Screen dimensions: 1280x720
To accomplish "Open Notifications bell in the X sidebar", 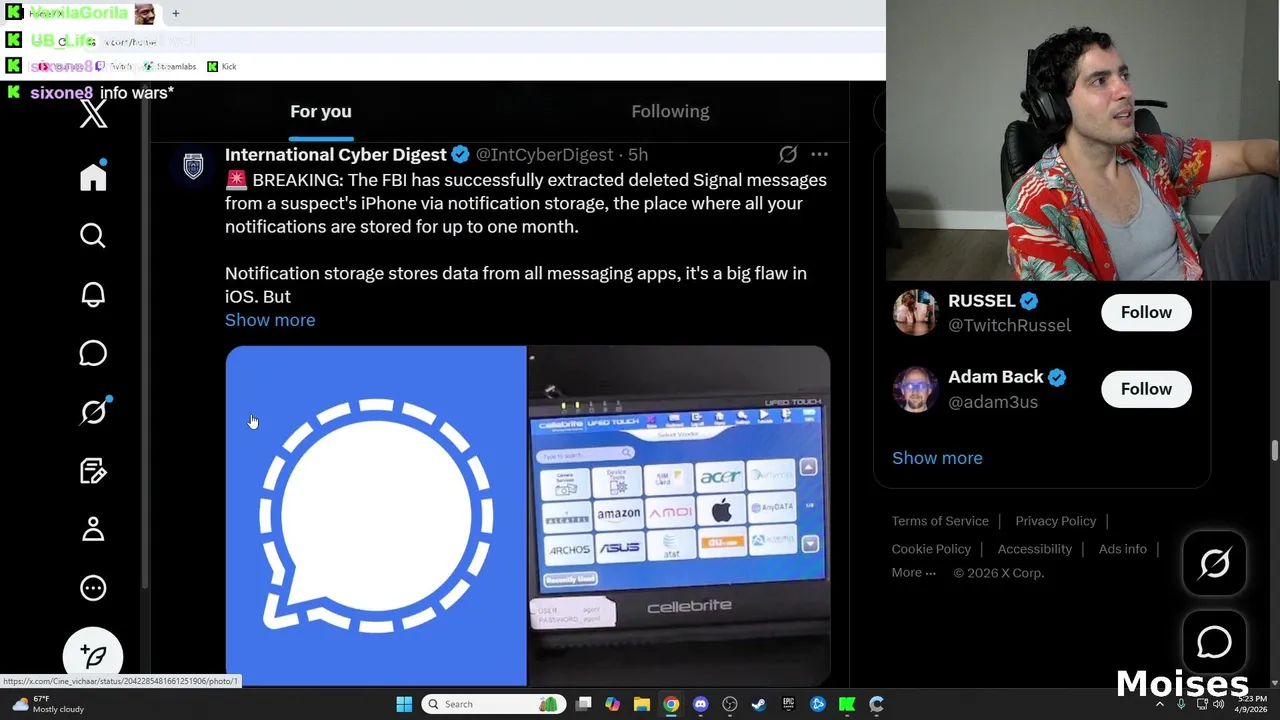I will pyautogui.click(x=93, y=294).
